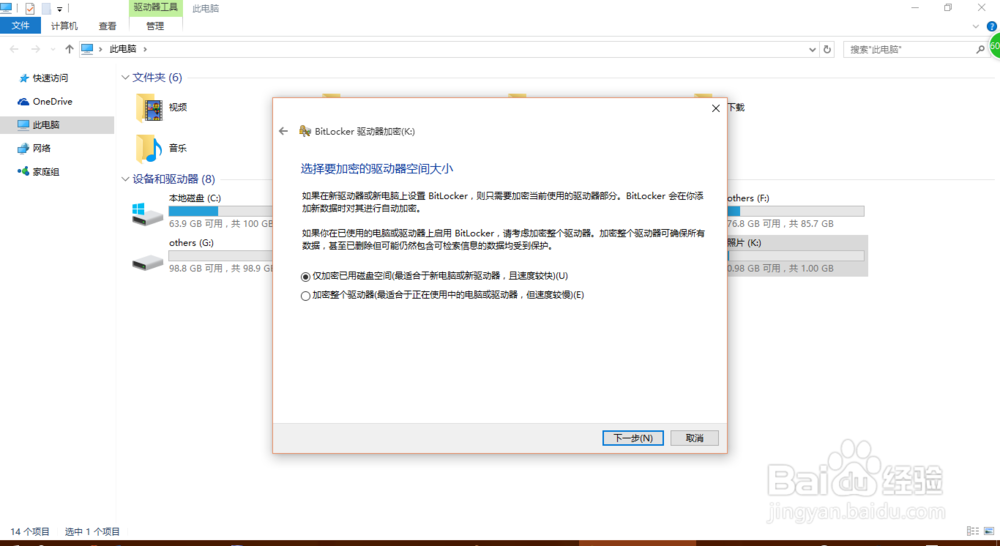Expand the ribbon with chevron

[x=975, y=26]
